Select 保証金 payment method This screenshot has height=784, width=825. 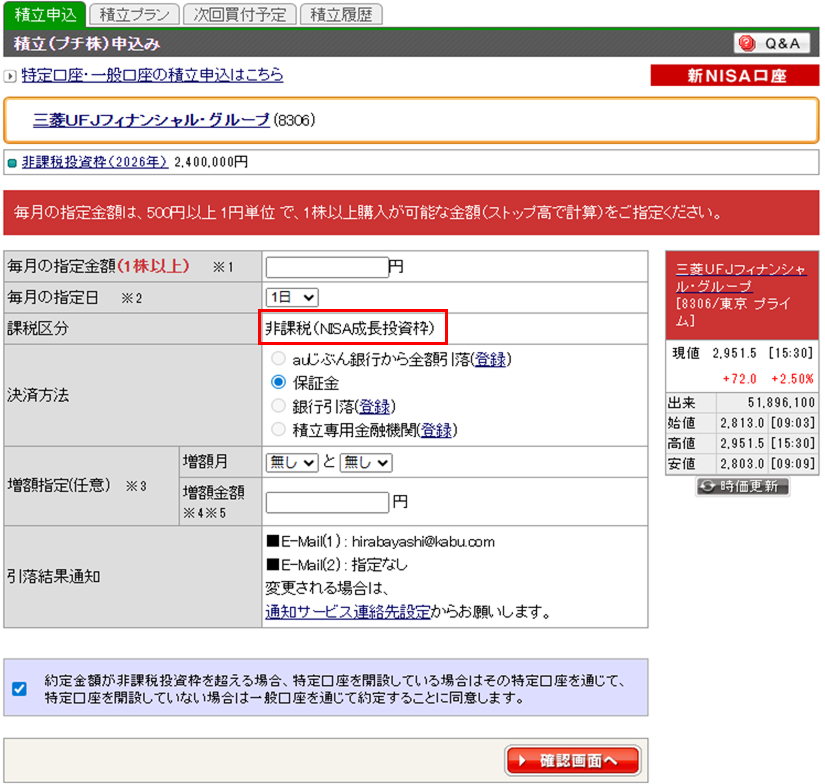279,383
